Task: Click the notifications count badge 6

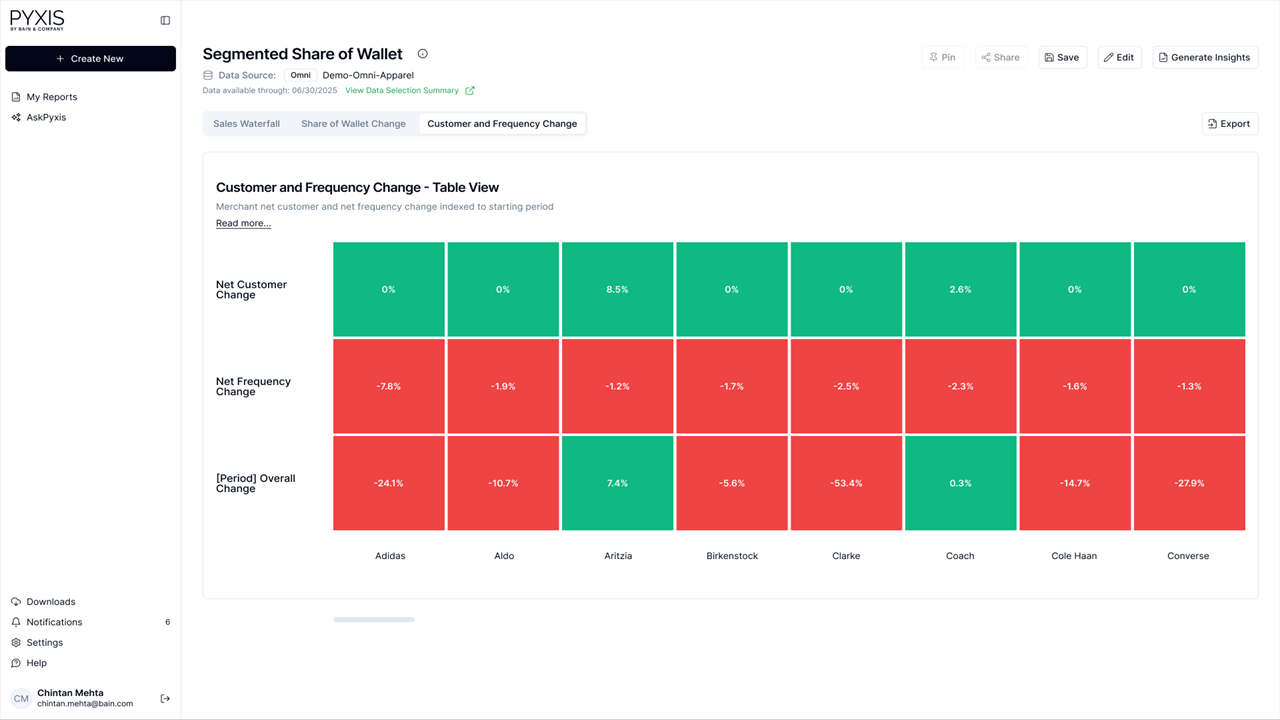Action: pyautogui.click(x=167, y=622)
